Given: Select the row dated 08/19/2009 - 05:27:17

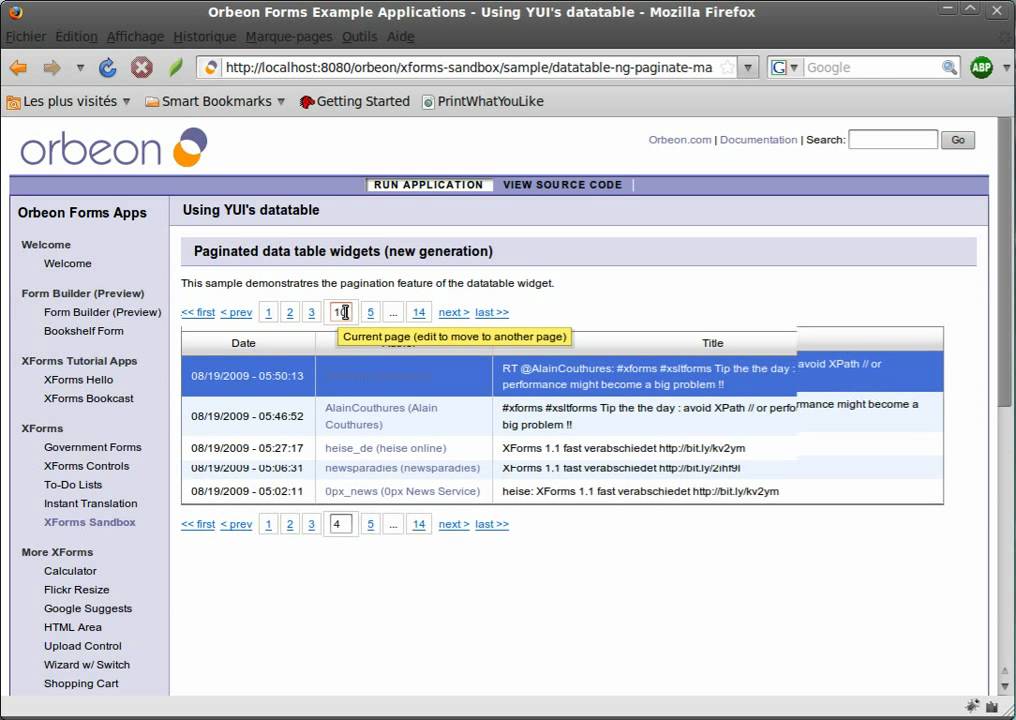Looking at the screenshot, I should pos(562,448).
